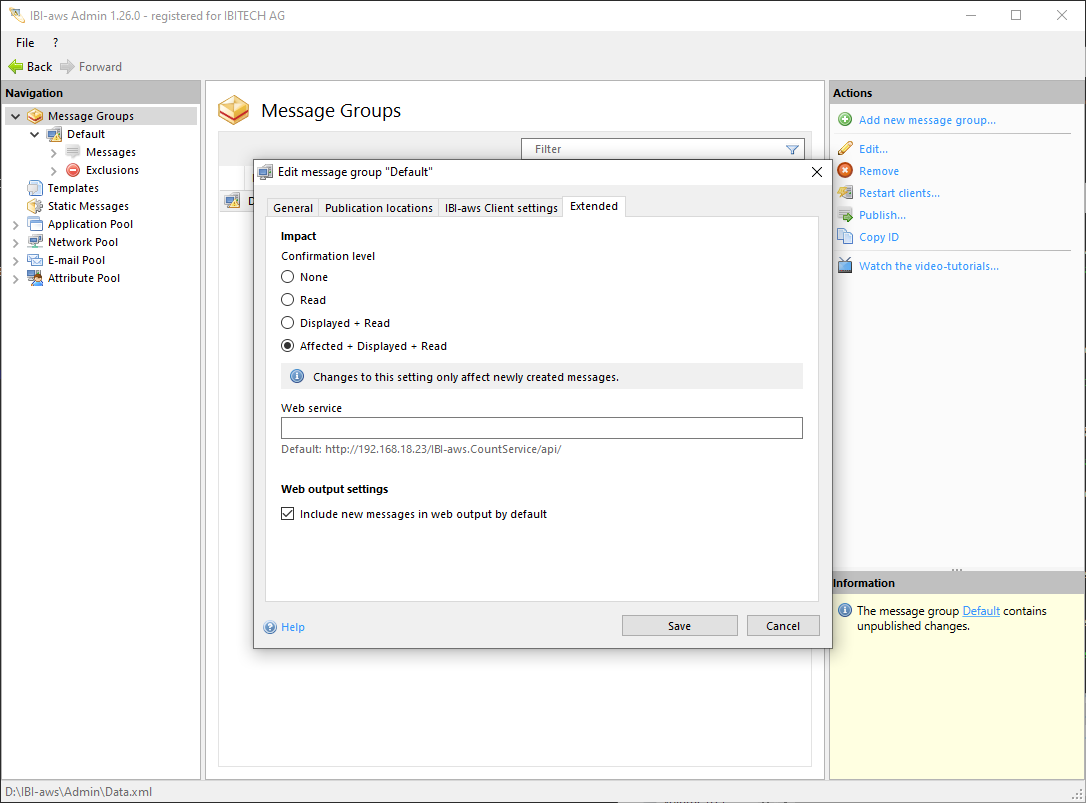This screenshot has width=1086, height=803.
Task: Select the None confirmation level
Action: (x=288, y=277)
